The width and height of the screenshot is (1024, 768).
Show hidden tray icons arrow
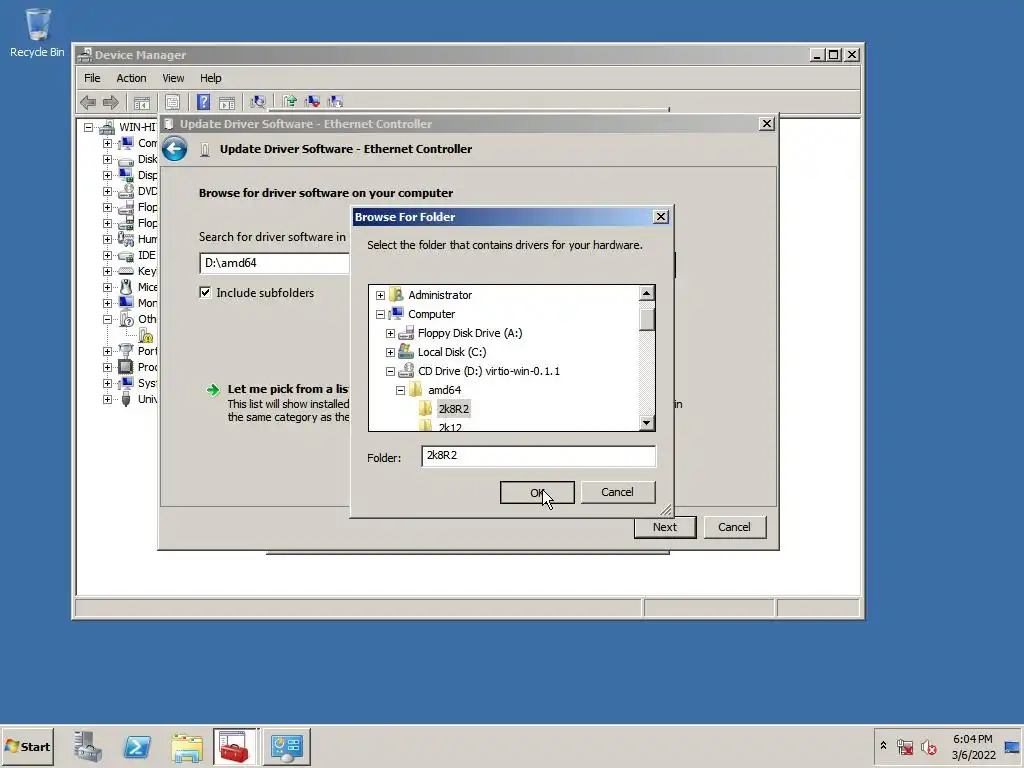883,745
